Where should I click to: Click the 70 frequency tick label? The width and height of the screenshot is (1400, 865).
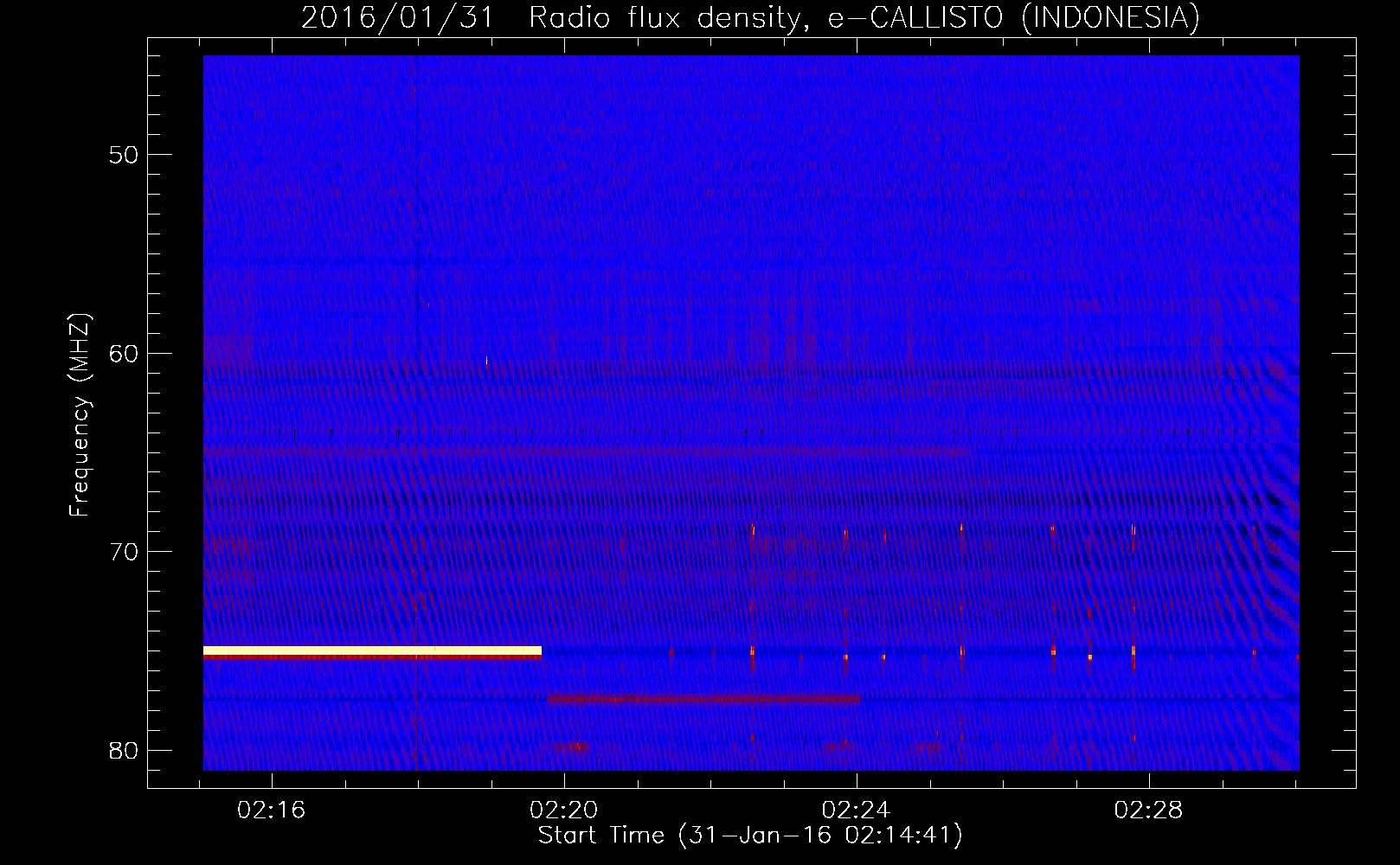point(124,552)
